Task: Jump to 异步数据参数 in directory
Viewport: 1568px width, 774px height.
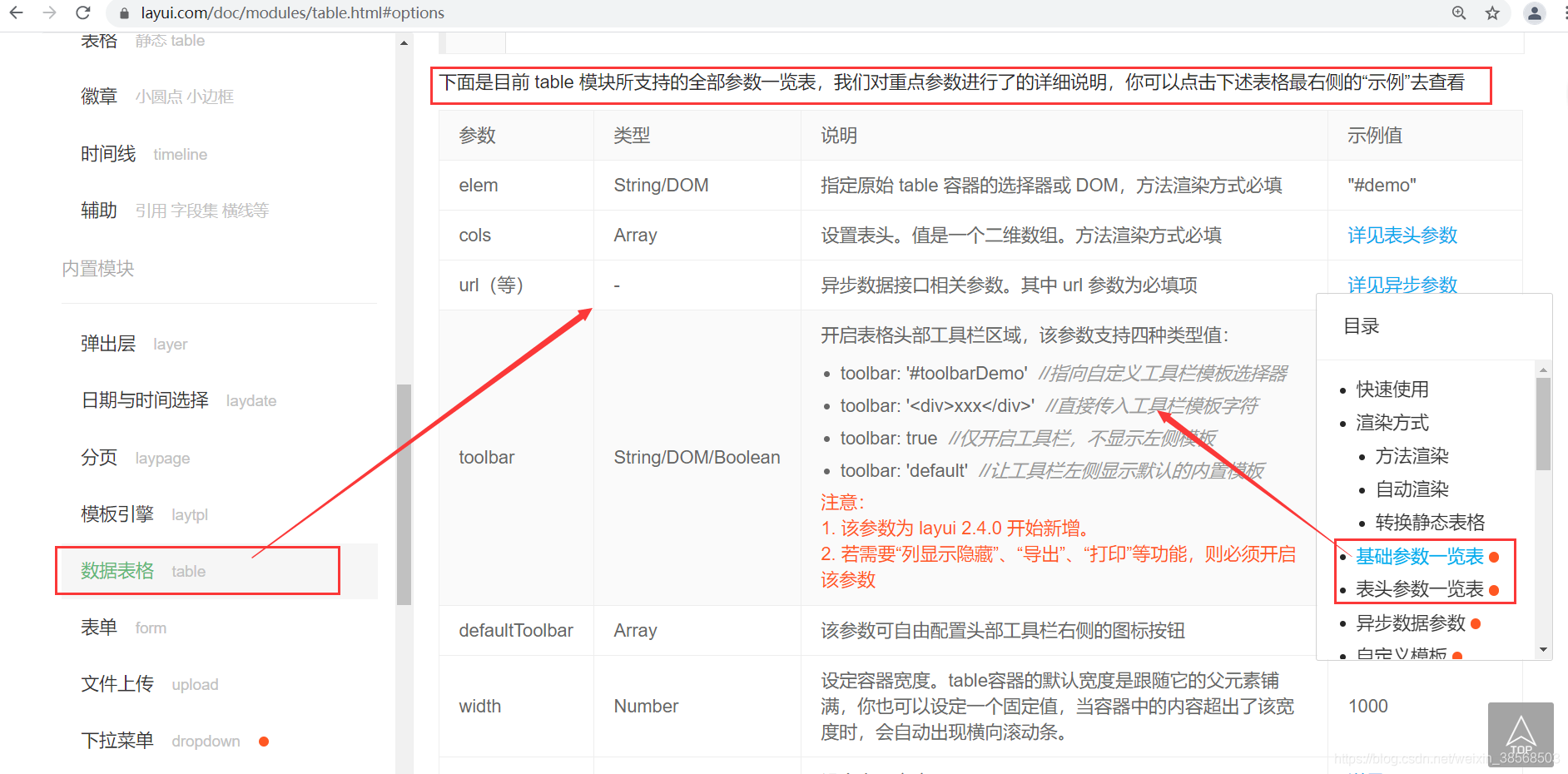Action: [x=1411, y=623]
